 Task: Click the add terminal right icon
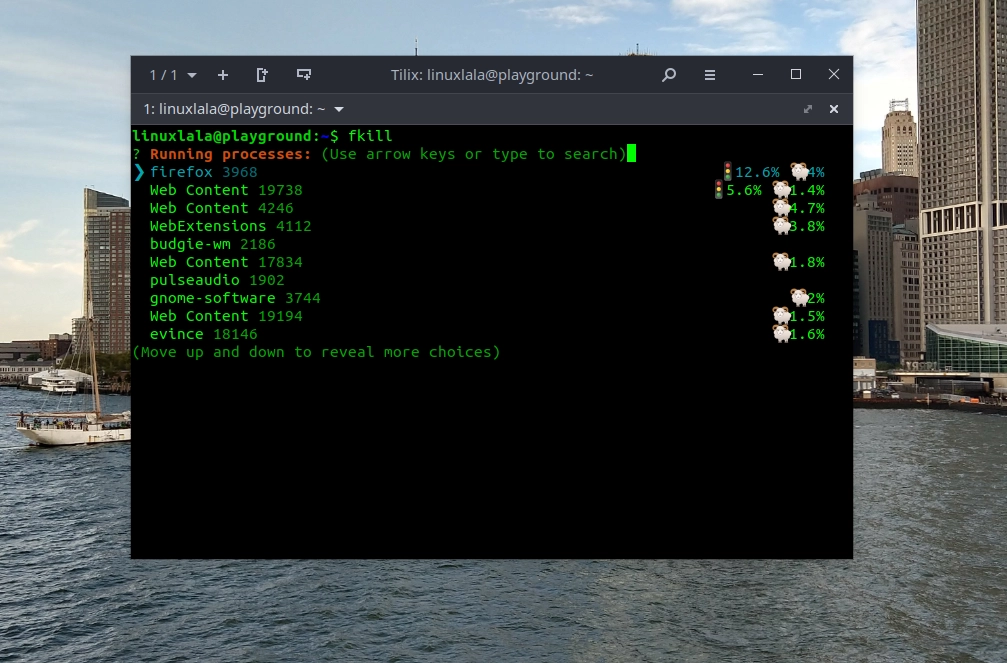262,75
